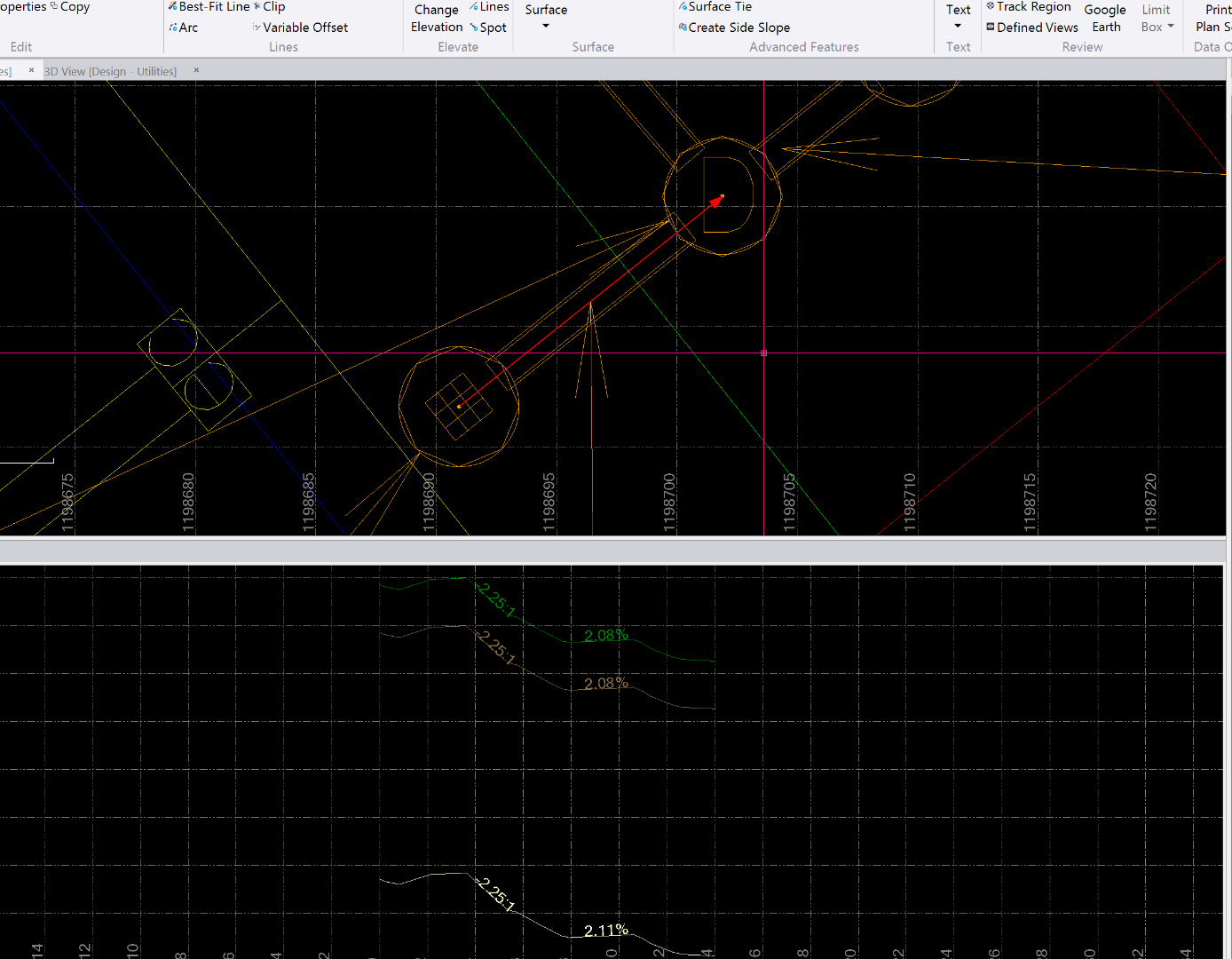Click the elevate Lines tool
Viewport: 1232px width, 959px height.
(x=475, y=7)
